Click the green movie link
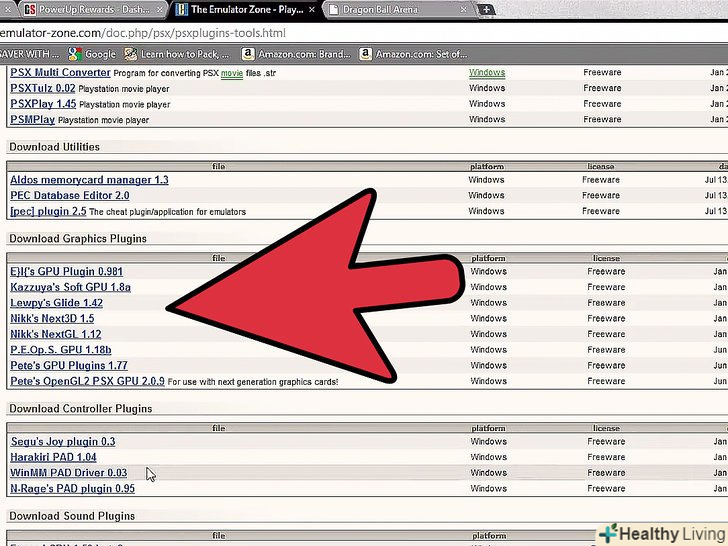 coord(232,73)
